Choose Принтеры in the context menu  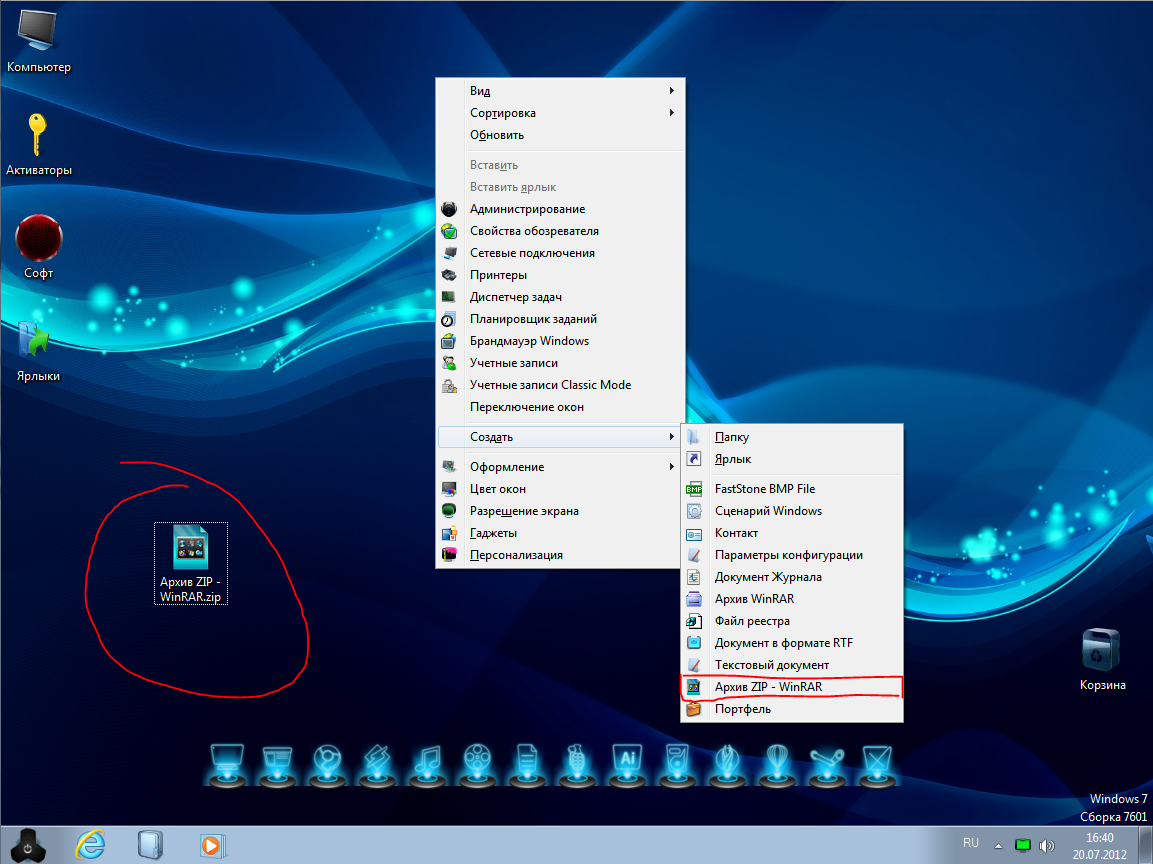click(560, 275)
